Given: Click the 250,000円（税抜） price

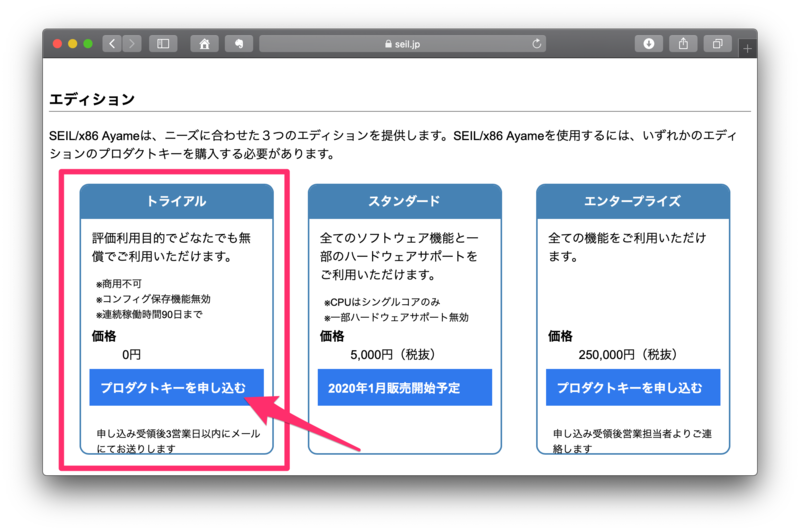Looking at the screenshot, I should (628, 354).
